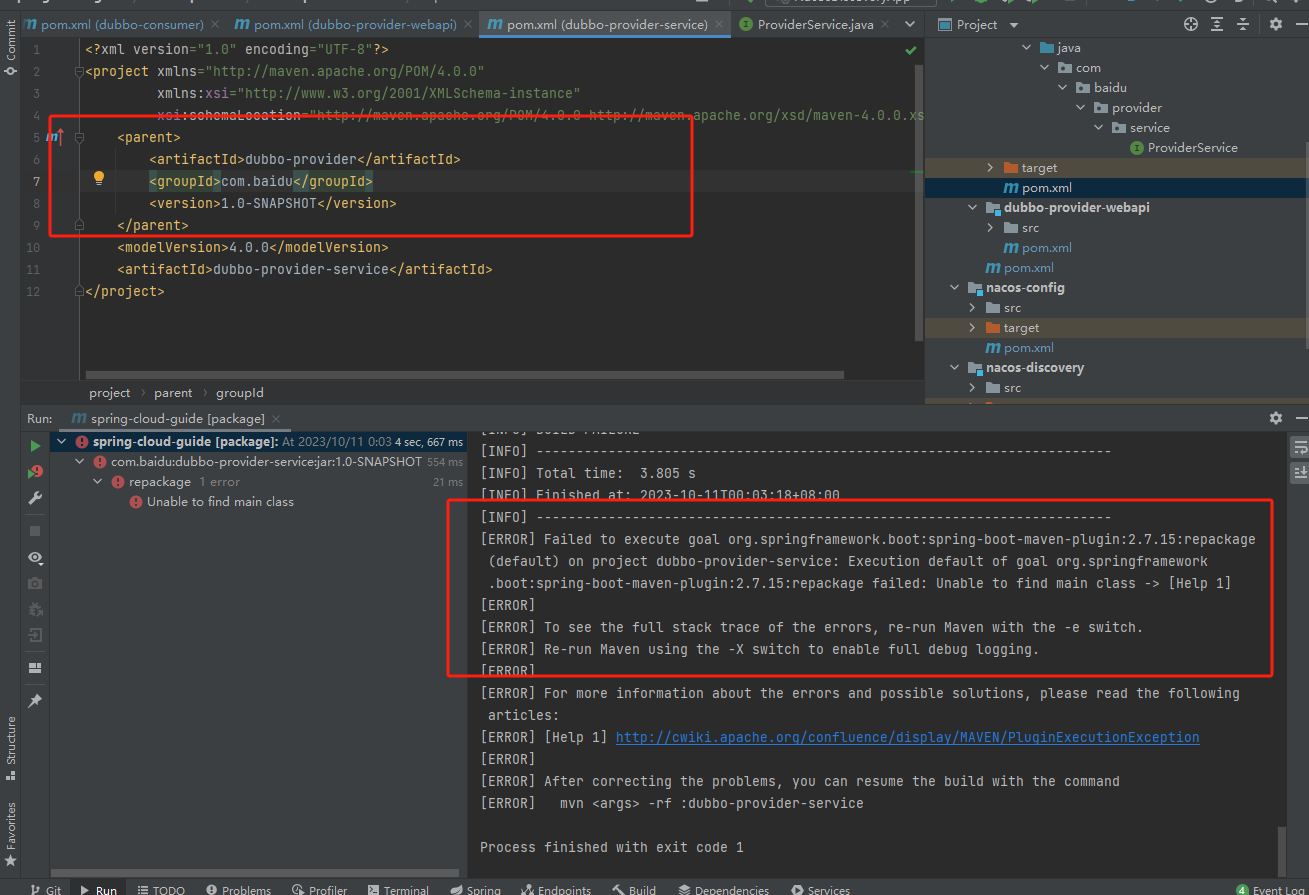
Task: Switch to pom.xml (dubbo-provider-webapi) tab
Action: coord(354,24)
